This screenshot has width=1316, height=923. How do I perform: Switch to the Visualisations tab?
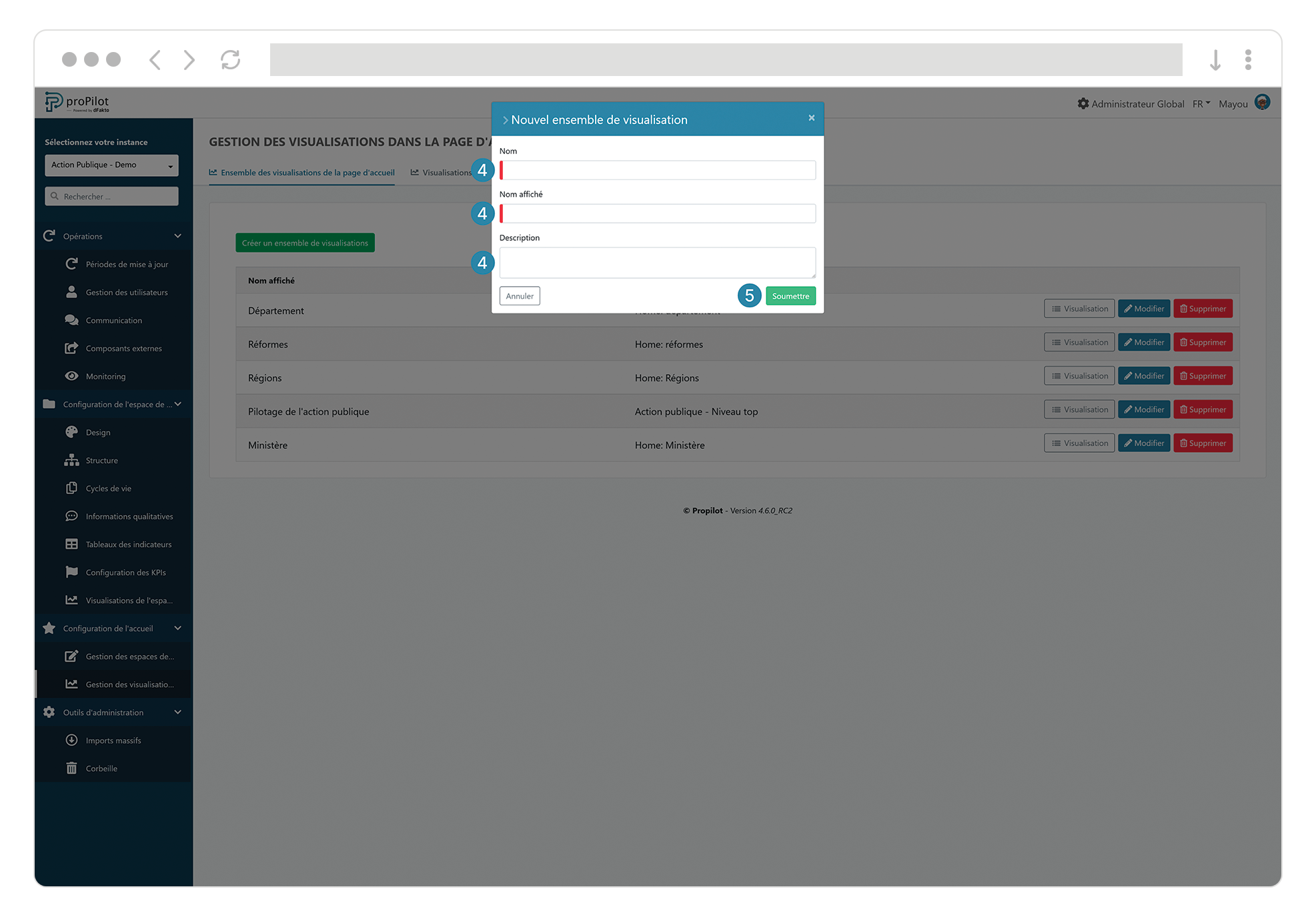pyautogui.click(x=446, y=172)
